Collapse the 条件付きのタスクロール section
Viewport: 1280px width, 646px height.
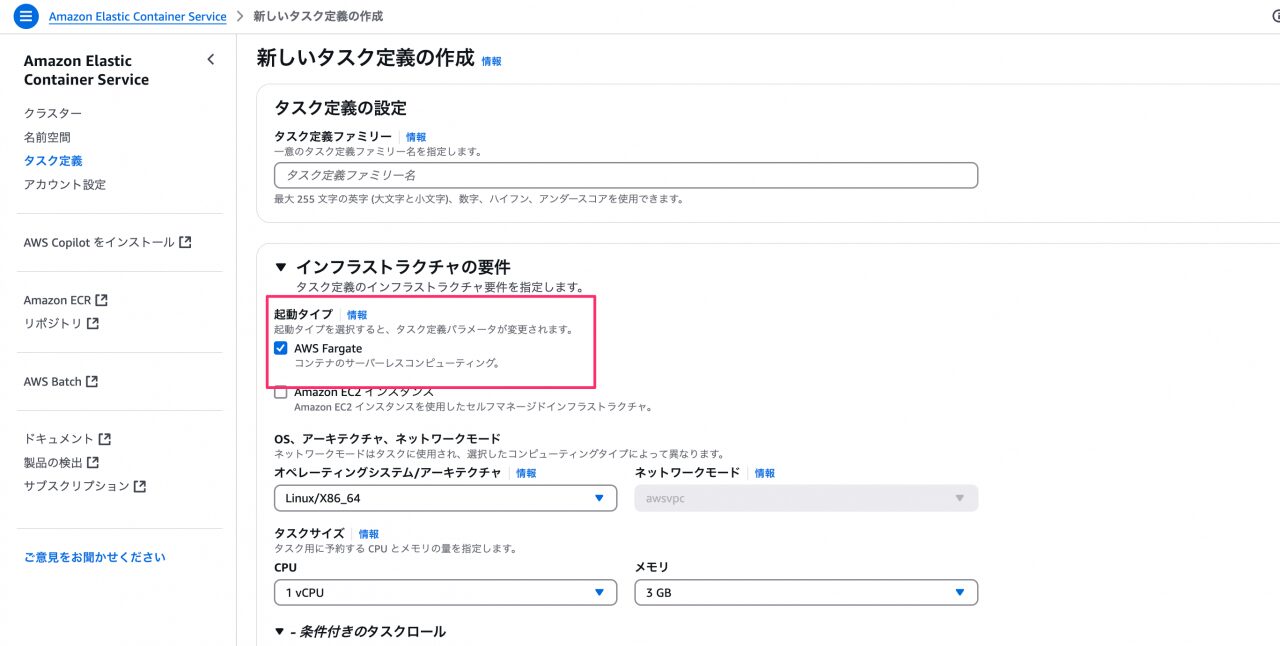tap(280, 632)
